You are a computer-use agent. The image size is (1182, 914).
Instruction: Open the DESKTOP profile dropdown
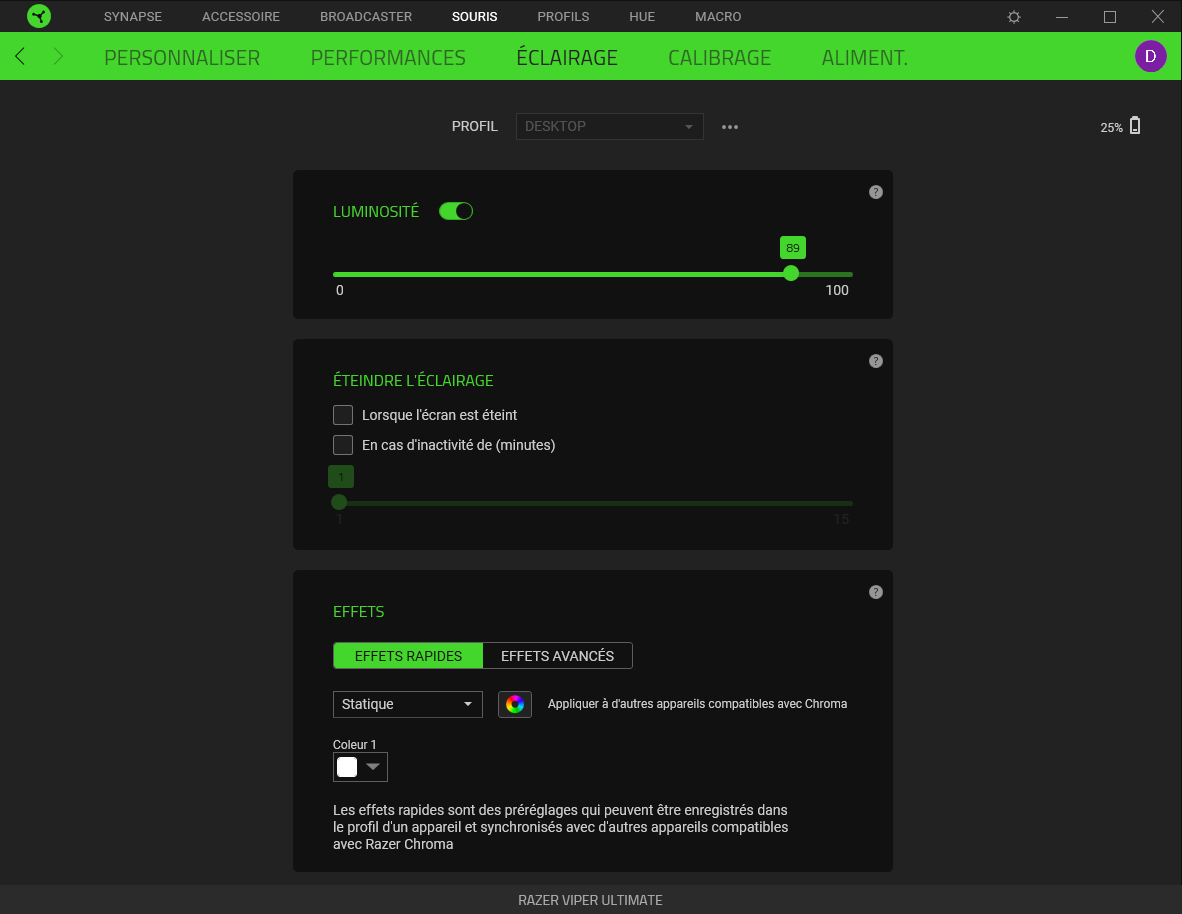(x=609, y=127)
